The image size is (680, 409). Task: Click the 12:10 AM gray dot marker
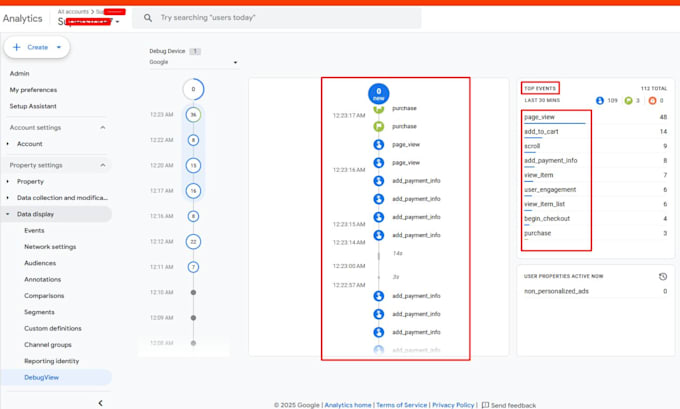point(193,292)
